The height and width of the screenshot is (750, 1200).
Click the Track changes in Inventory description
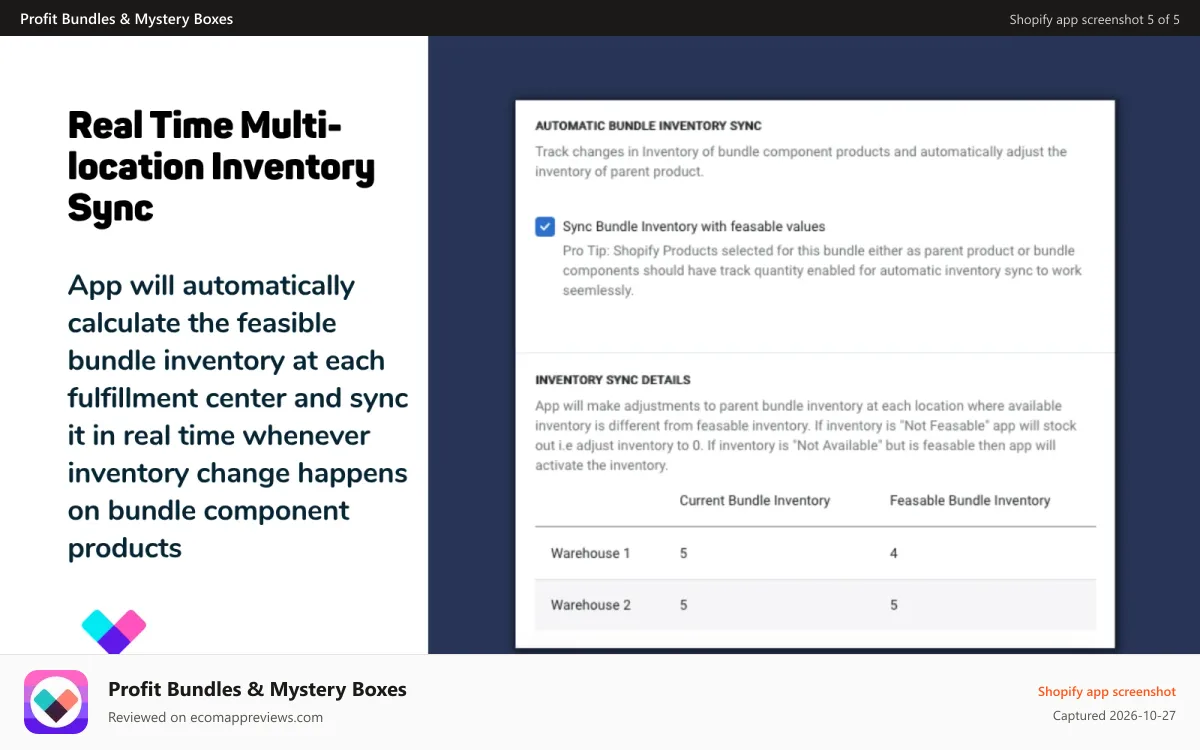coord(801,162)
